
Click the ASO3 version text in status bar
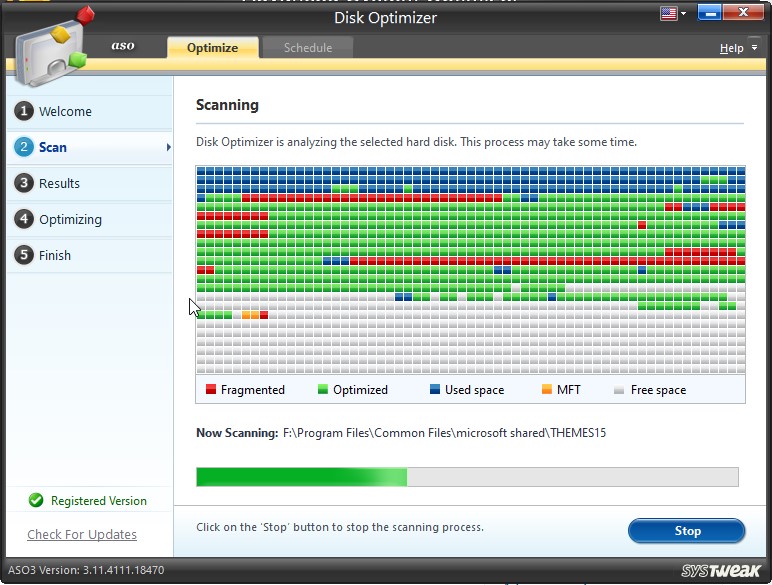pos(86,570)
